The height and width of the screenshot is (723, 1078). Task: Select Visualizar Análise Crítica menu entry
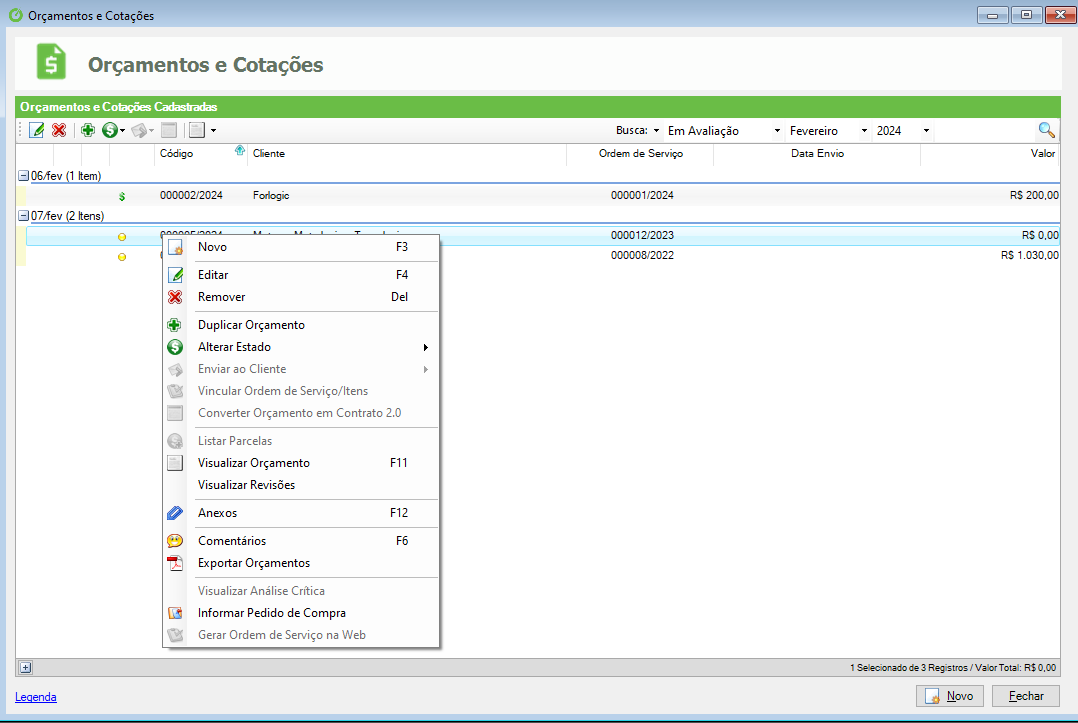pyautogui.click(x=301, y=591)
